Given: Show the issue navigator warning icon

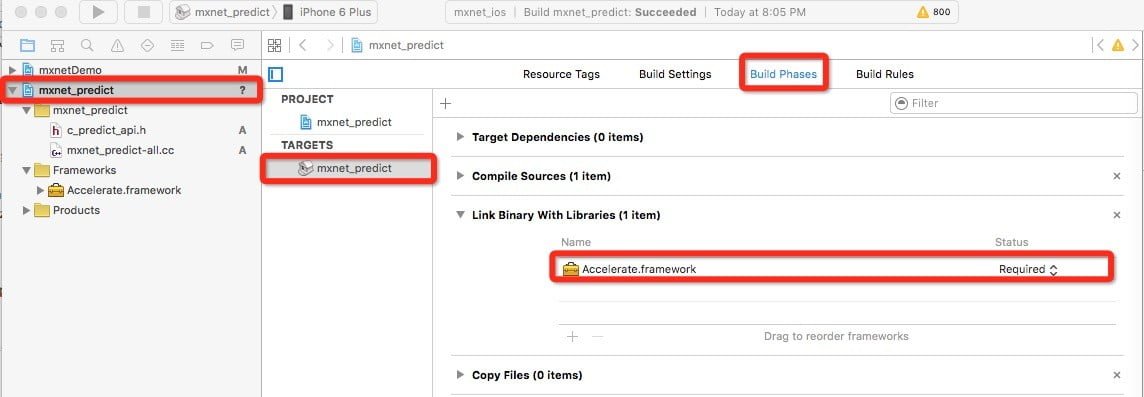Looking at the screenshot, I should [117, 46].
